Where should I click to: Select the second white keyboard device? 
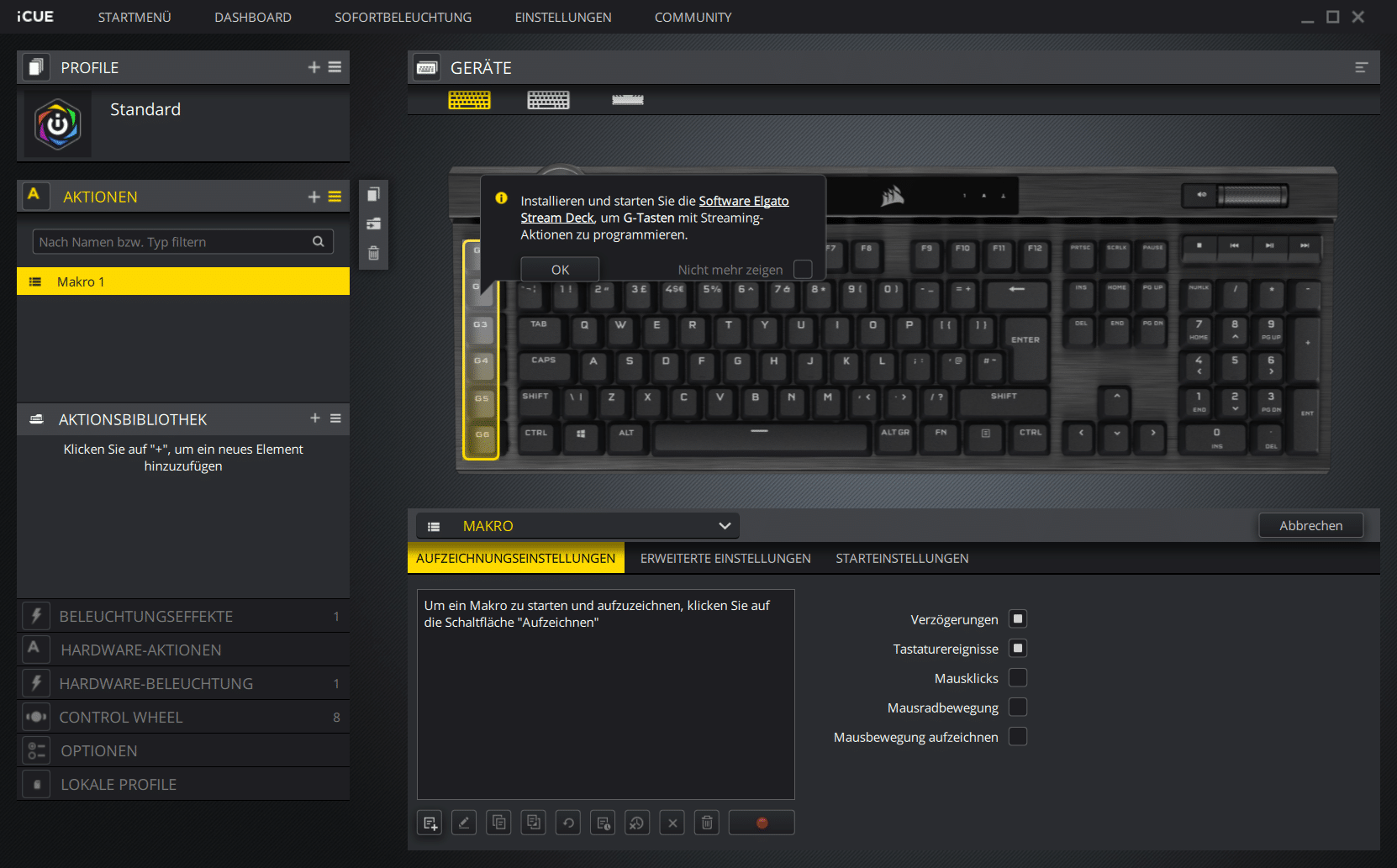tap(548, 101)
